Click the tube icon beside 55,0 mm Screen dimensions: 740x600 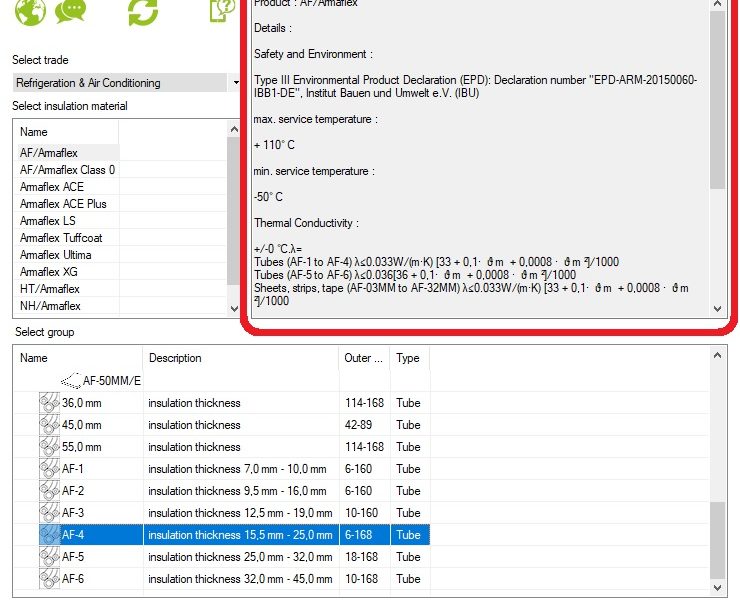click(49, 447)
